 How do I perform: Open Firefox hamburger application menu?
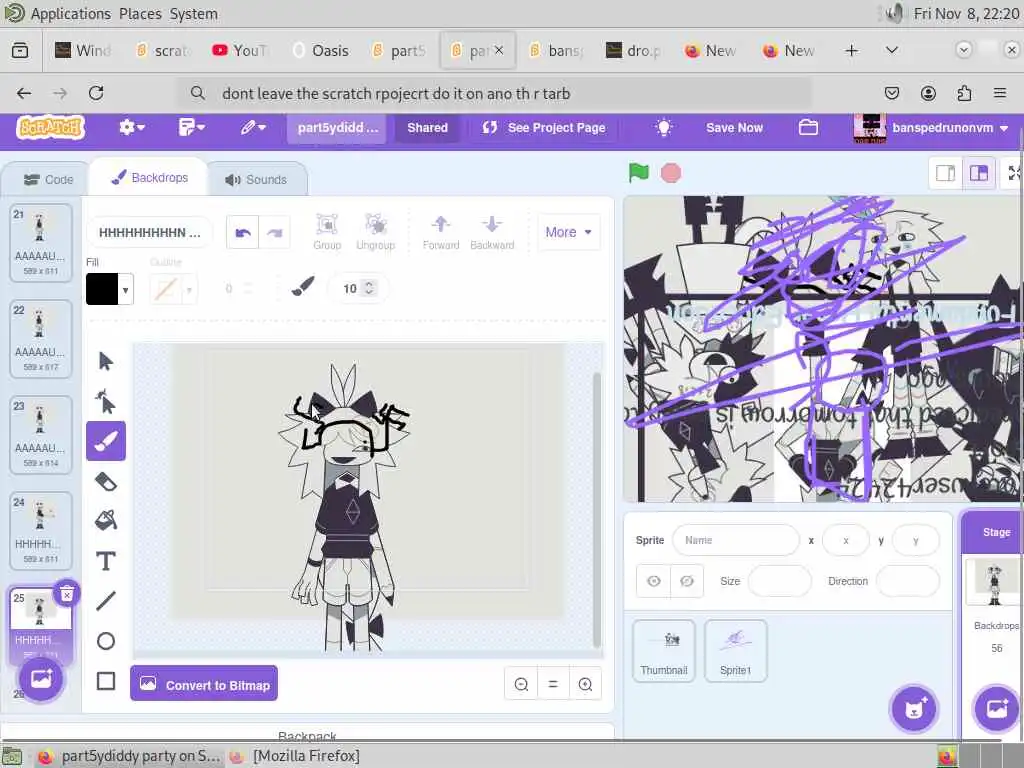[x=999, y=93]
